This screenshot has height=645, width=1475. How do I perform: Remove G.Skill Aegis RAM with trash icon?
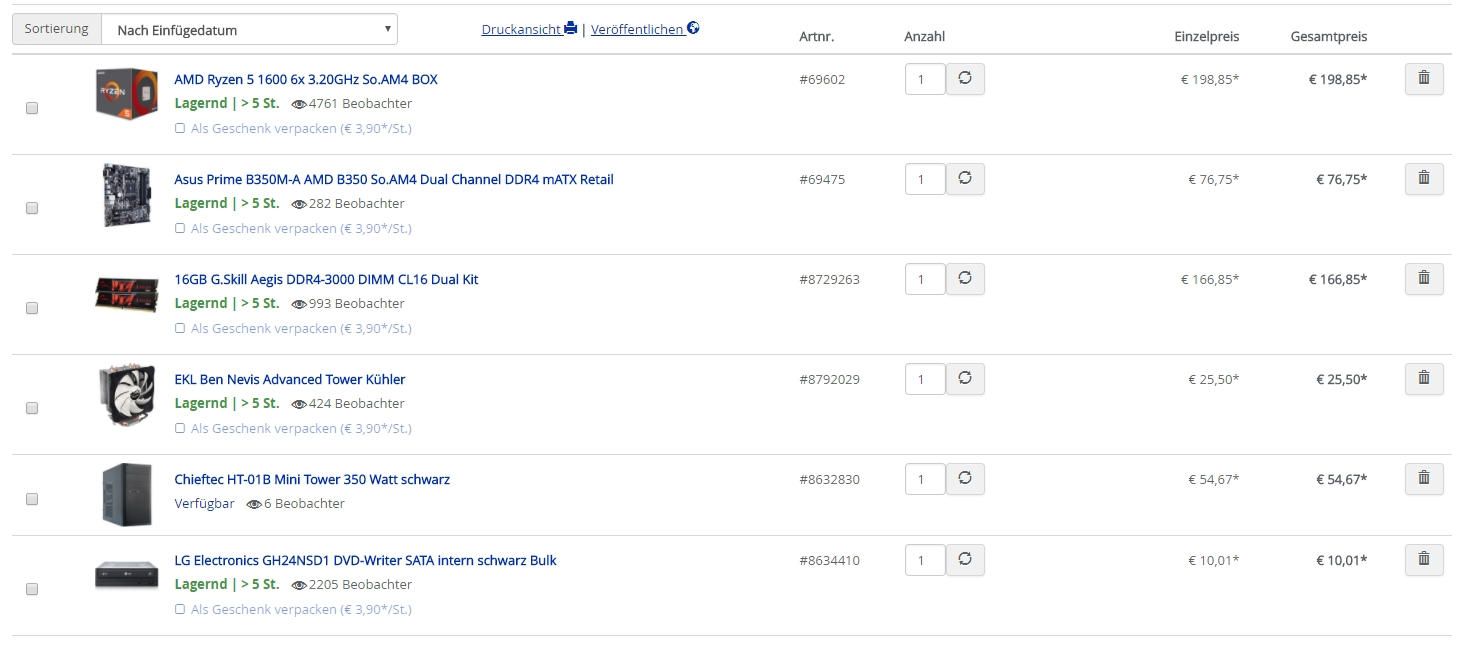[x=1423, y=279]
